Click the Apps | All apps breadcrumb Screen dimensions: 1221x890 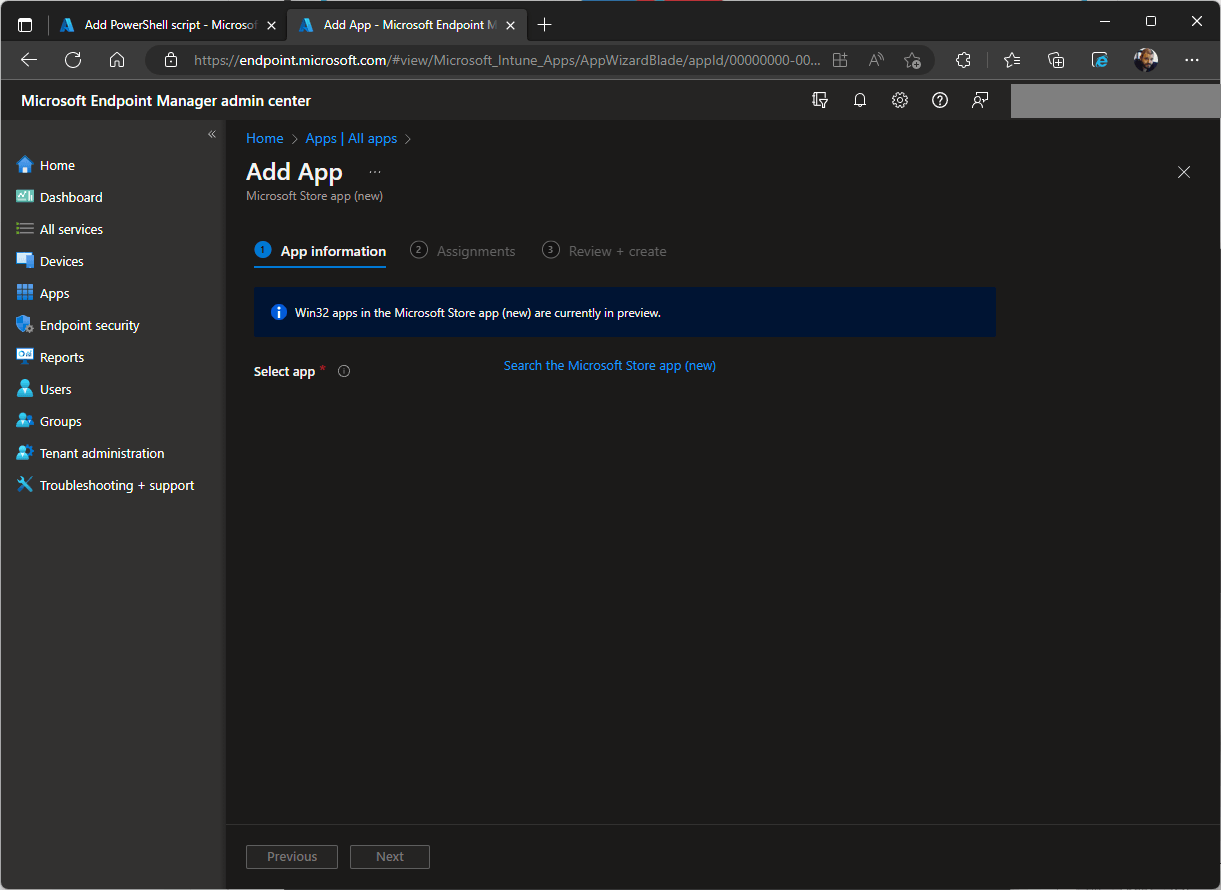tap(351, 139)
